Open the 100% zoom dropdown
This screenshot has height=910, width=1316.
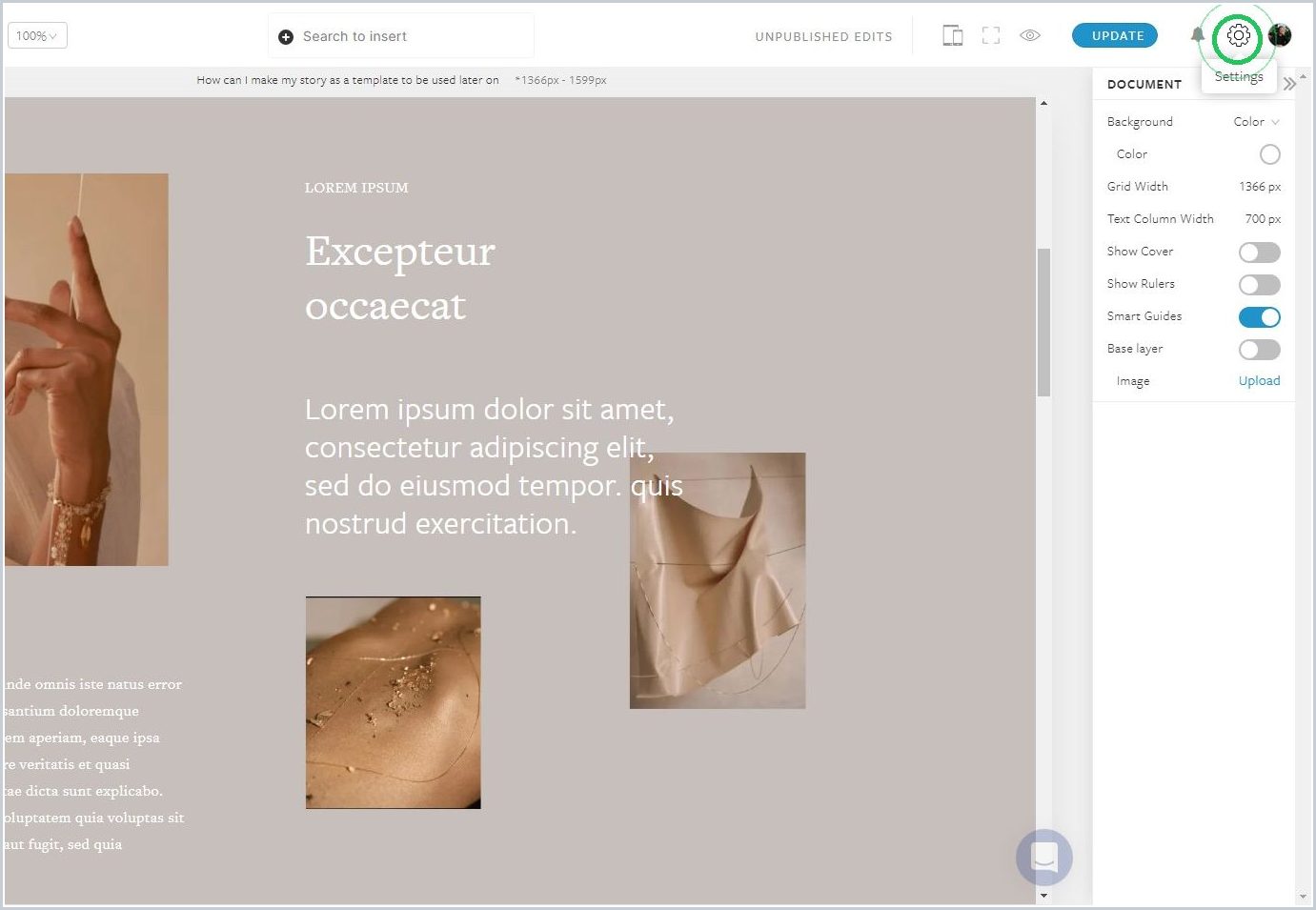[x=37, y=35]
